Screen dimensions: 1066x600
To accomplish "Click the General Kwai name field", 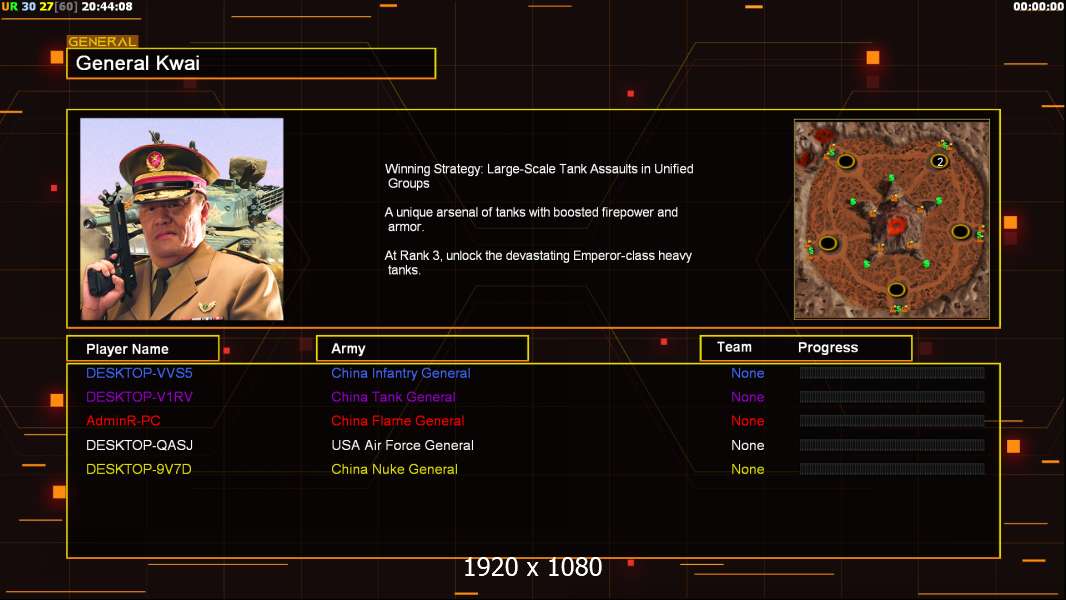I will pos(251,63).
